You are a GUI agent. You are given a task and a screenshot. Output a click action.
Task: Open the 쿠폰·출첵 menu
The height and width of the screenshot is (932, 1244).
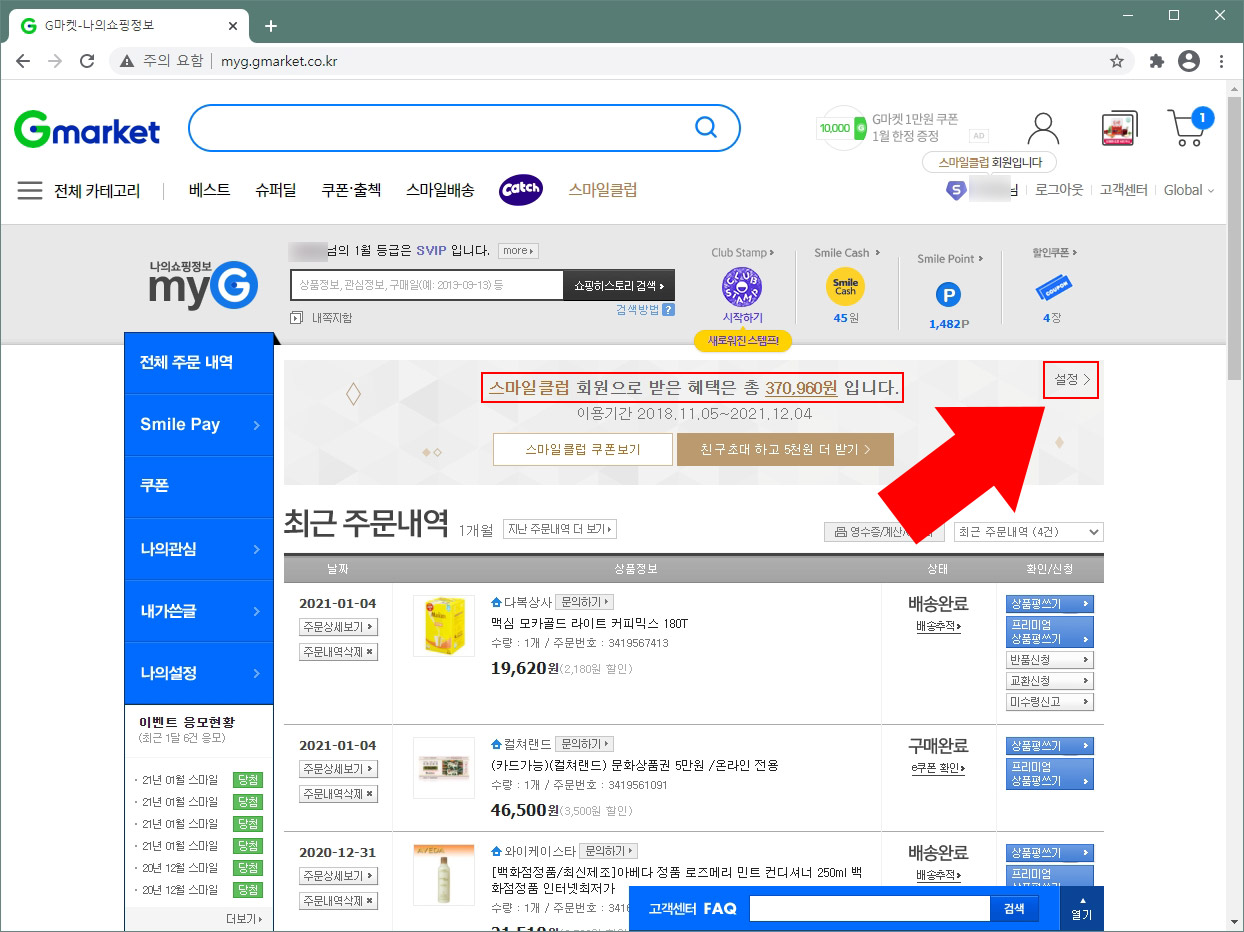pos(351,190)
